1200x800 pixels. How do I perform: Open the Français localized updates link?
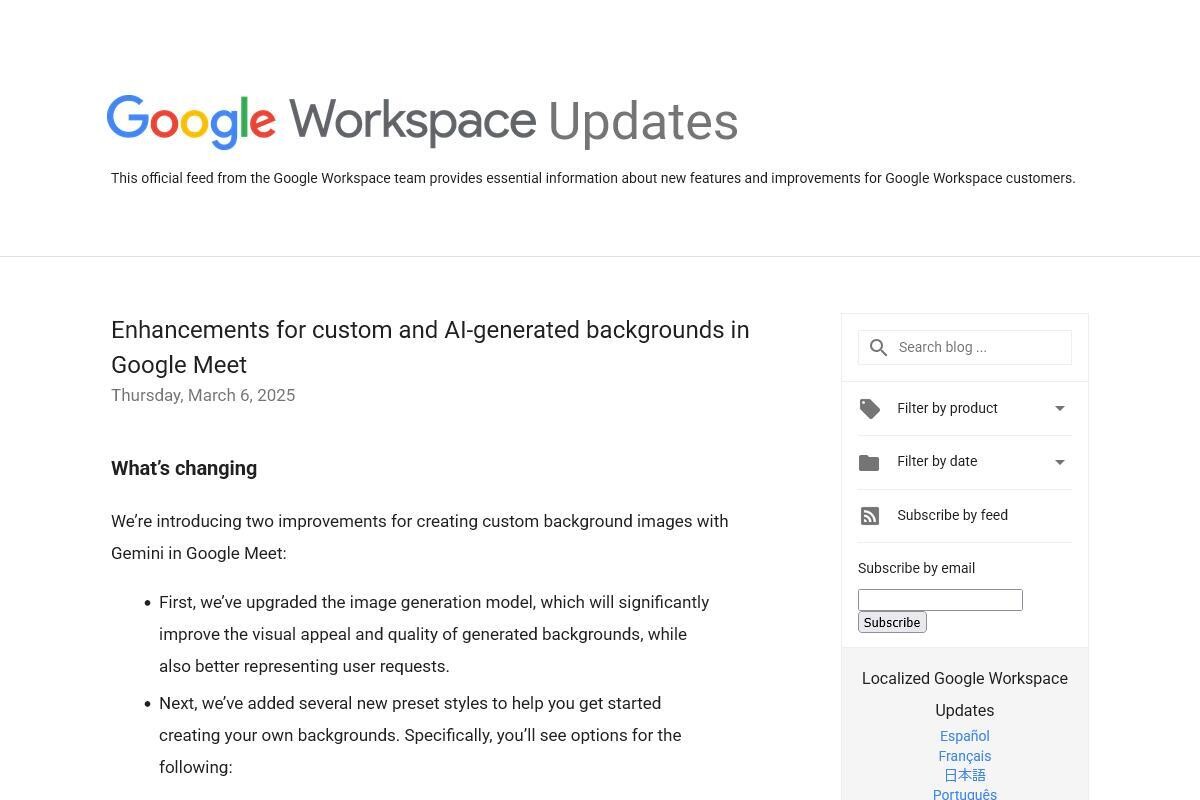coord(965,756)
